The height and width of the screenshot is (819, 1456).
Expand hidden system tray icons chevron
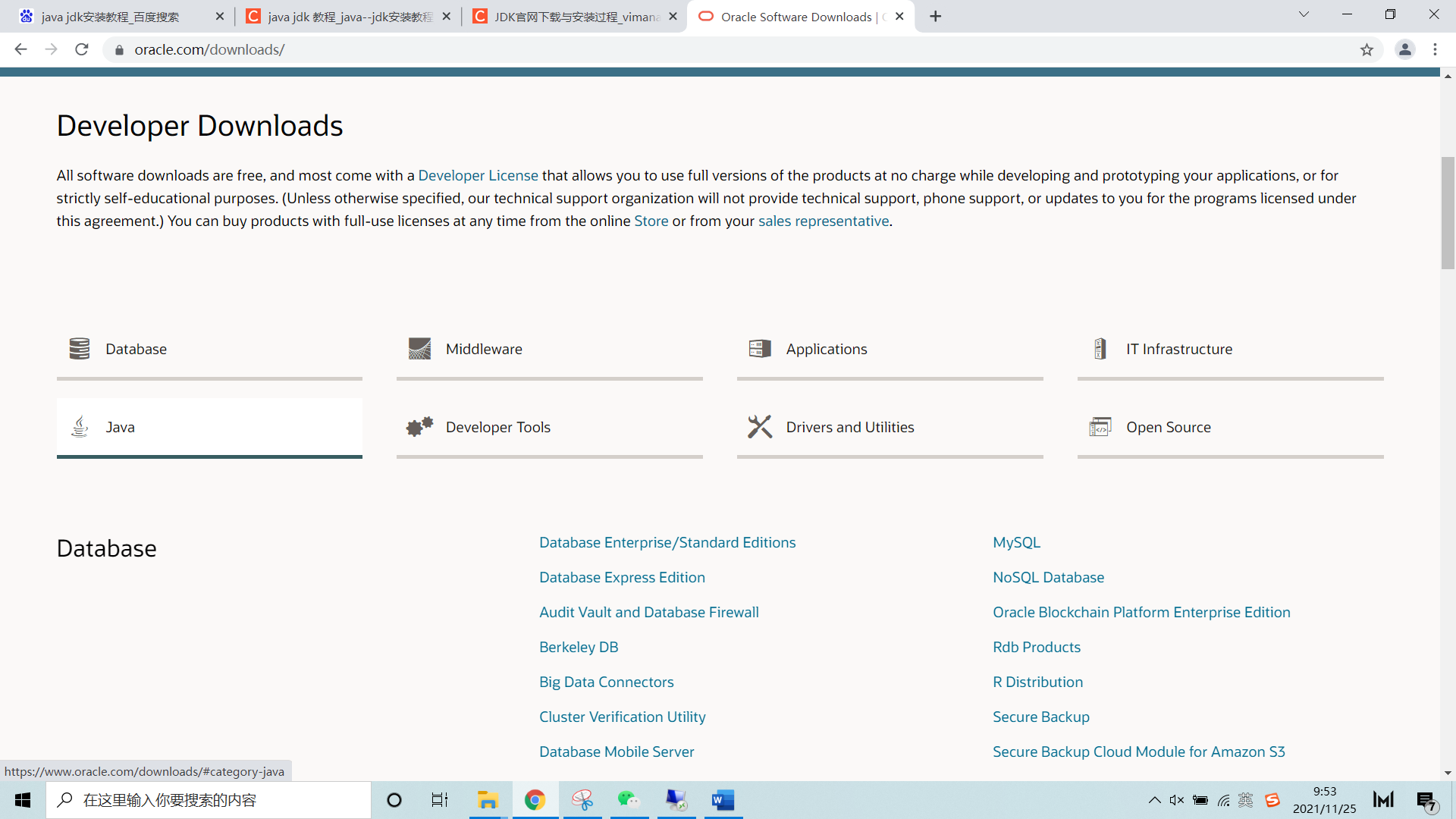pyautogui.click(x=1154, y=800)
